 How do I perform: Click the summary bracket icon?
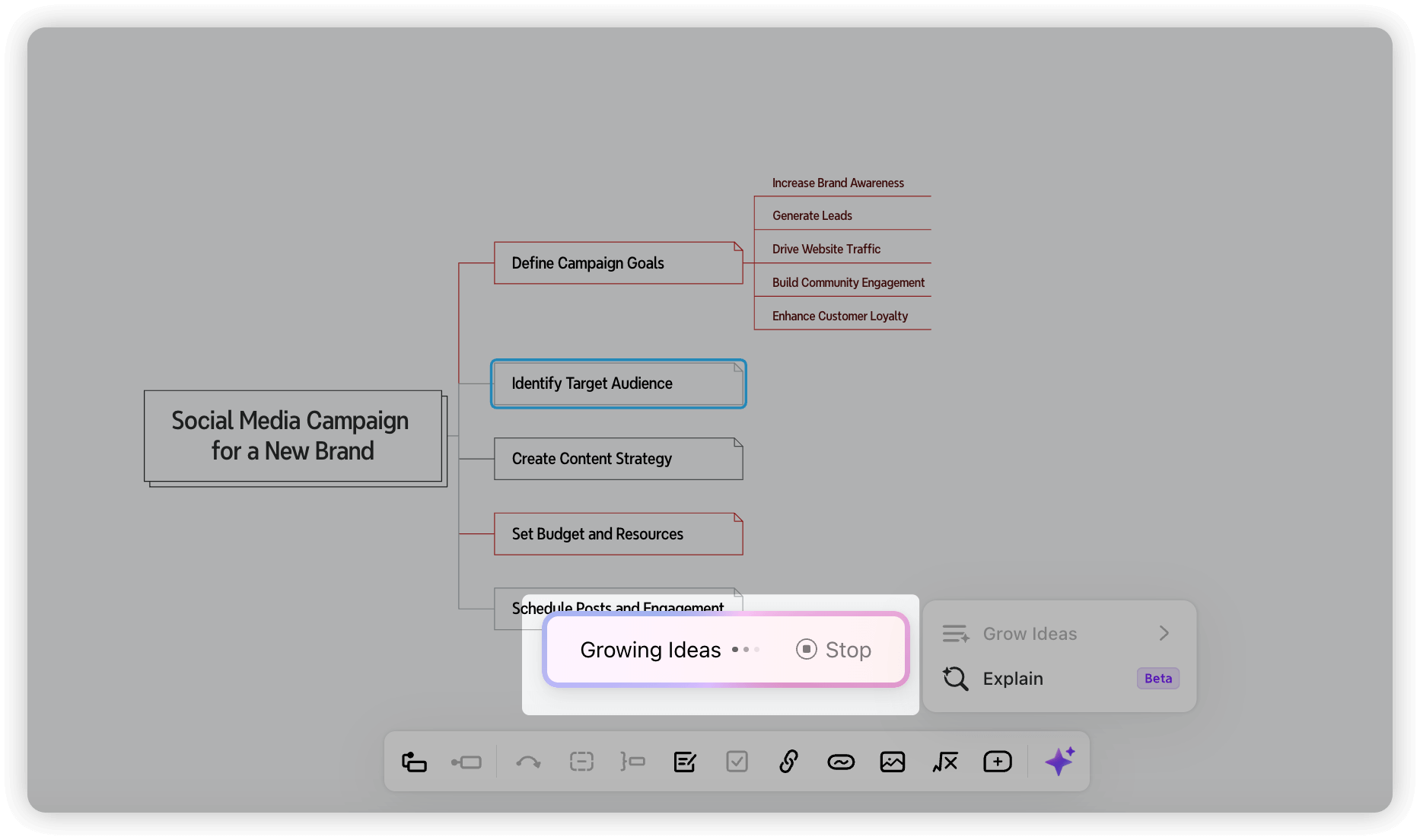632,762
